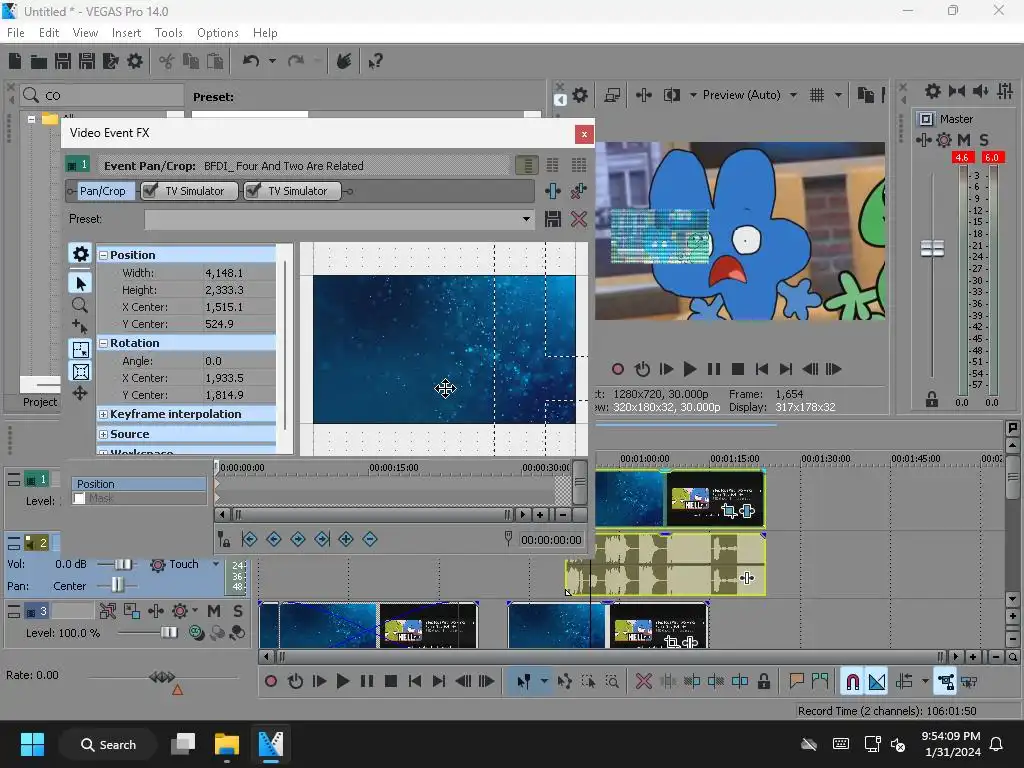Open the Preset dropdown in Video Event FX

[x=526, y=219]
